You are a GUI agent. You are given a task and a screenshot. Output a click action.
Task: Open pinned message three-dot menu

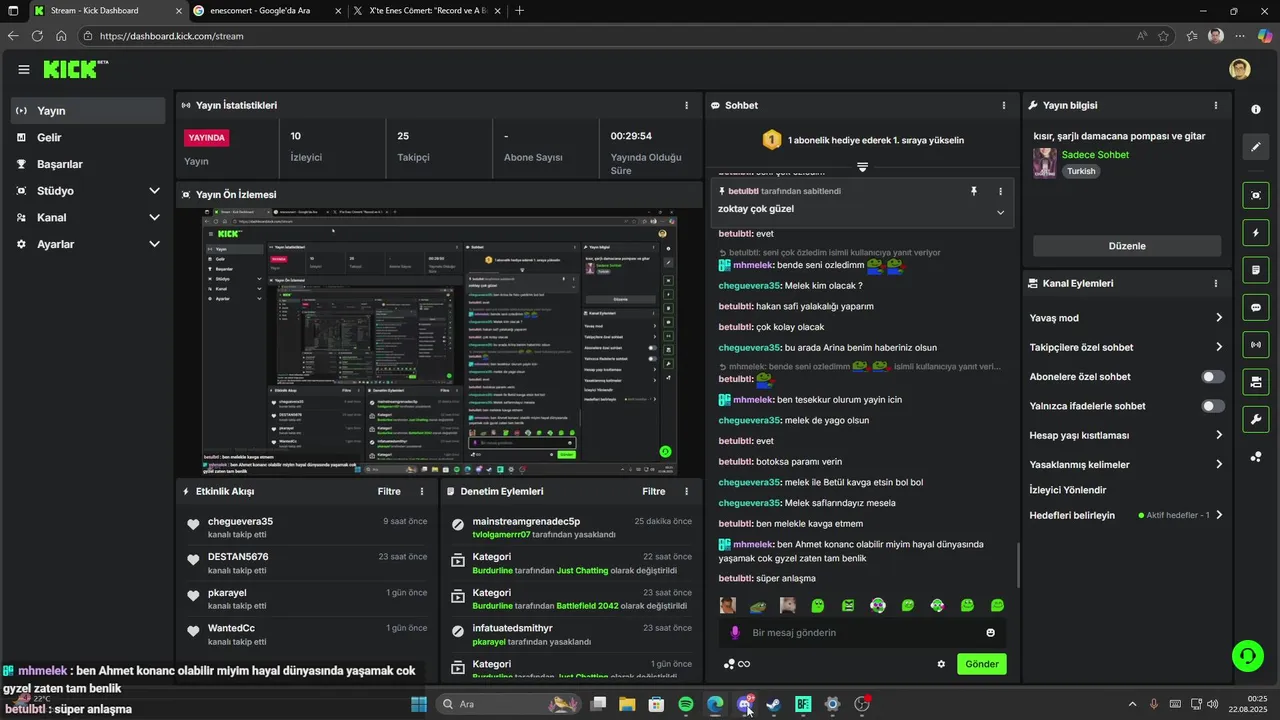[1000, 191]
